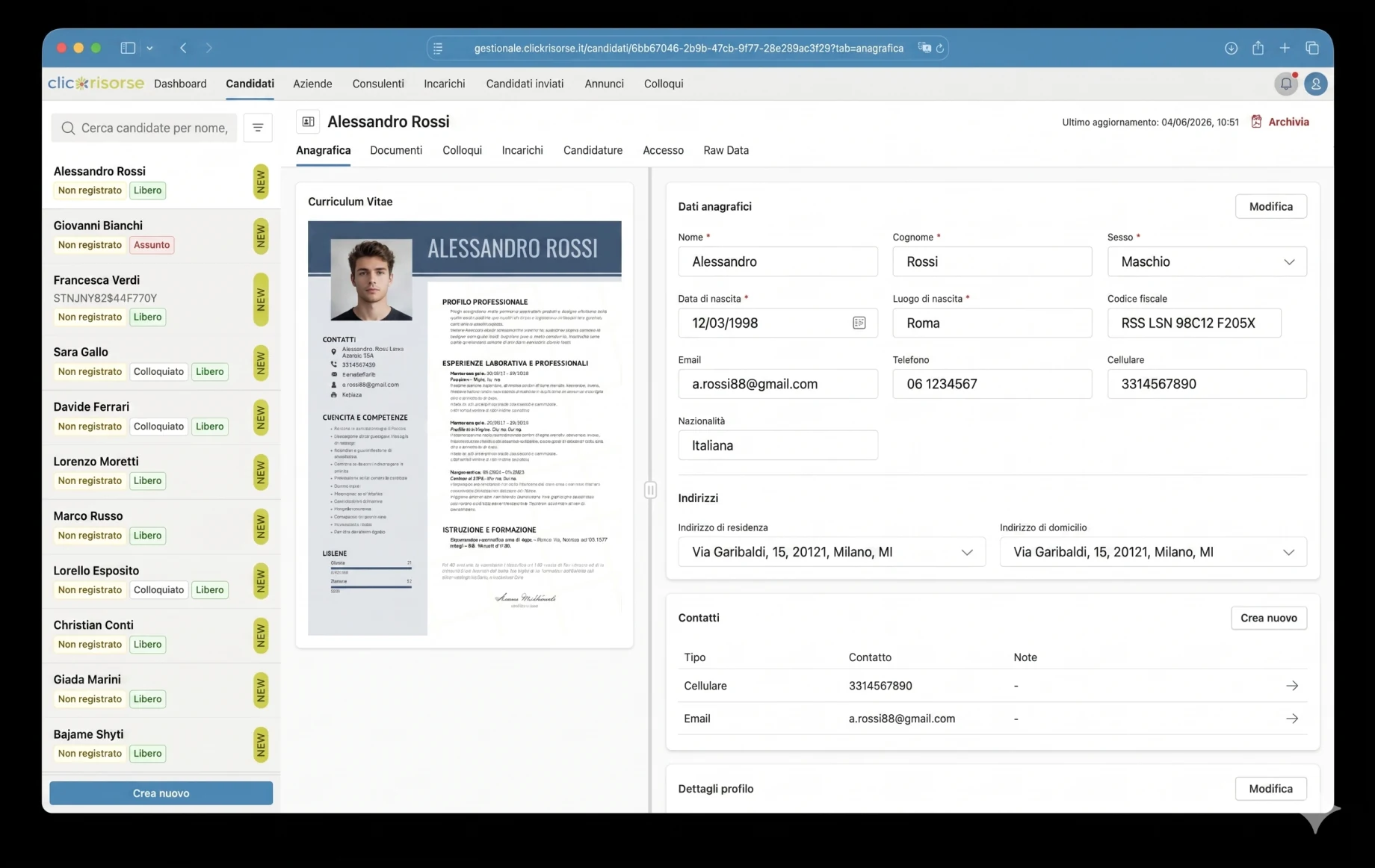Click the candidate card icon next to Alessandro Rossi title
The width and height of the screenshot is (1375, 868).
click(308, 122)
